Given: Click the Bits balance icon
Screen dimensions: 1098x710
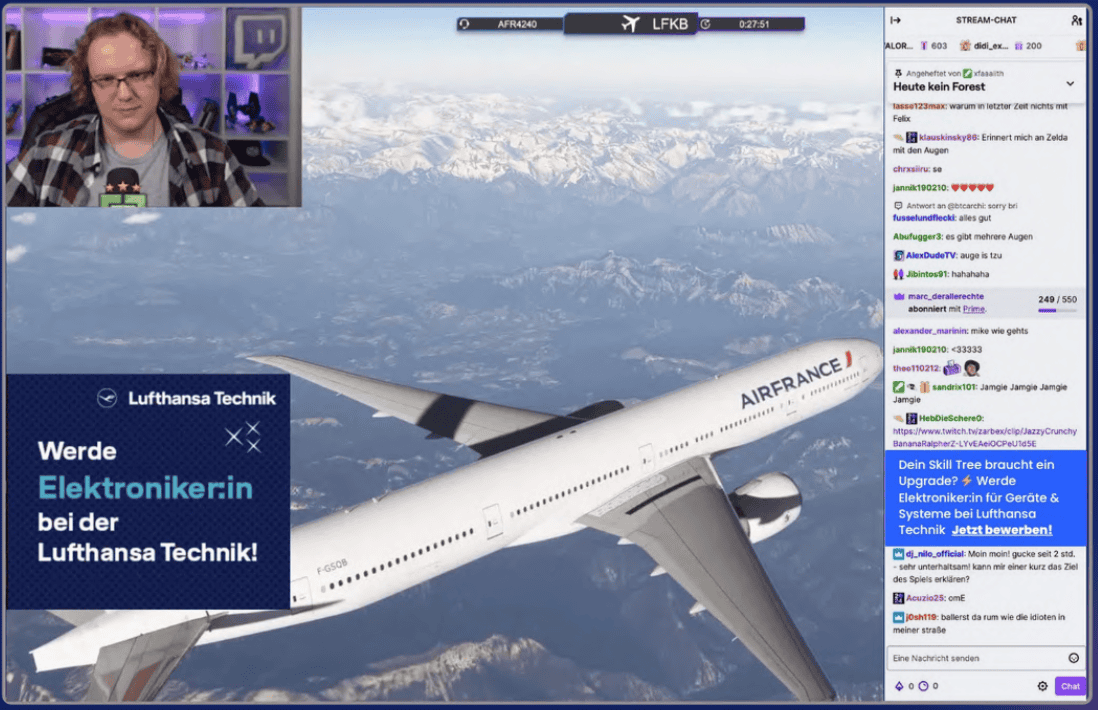Looking at the screenshot, I should [899, 686].
